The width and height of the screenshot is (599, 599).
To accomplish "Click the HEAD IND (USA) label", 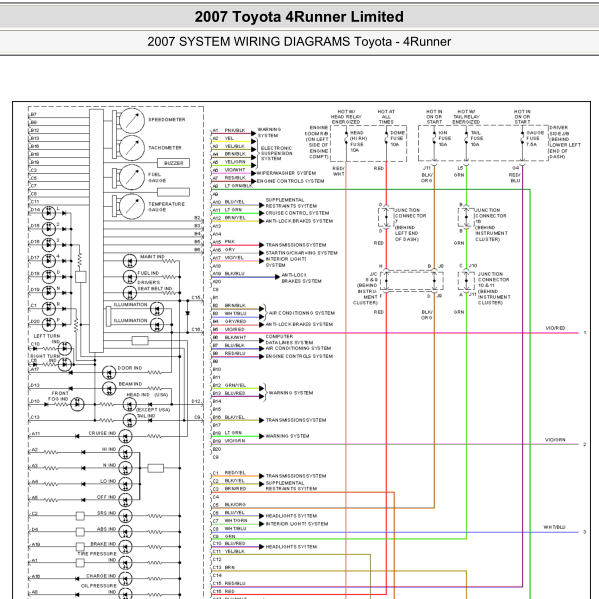I will click(147, 395).
